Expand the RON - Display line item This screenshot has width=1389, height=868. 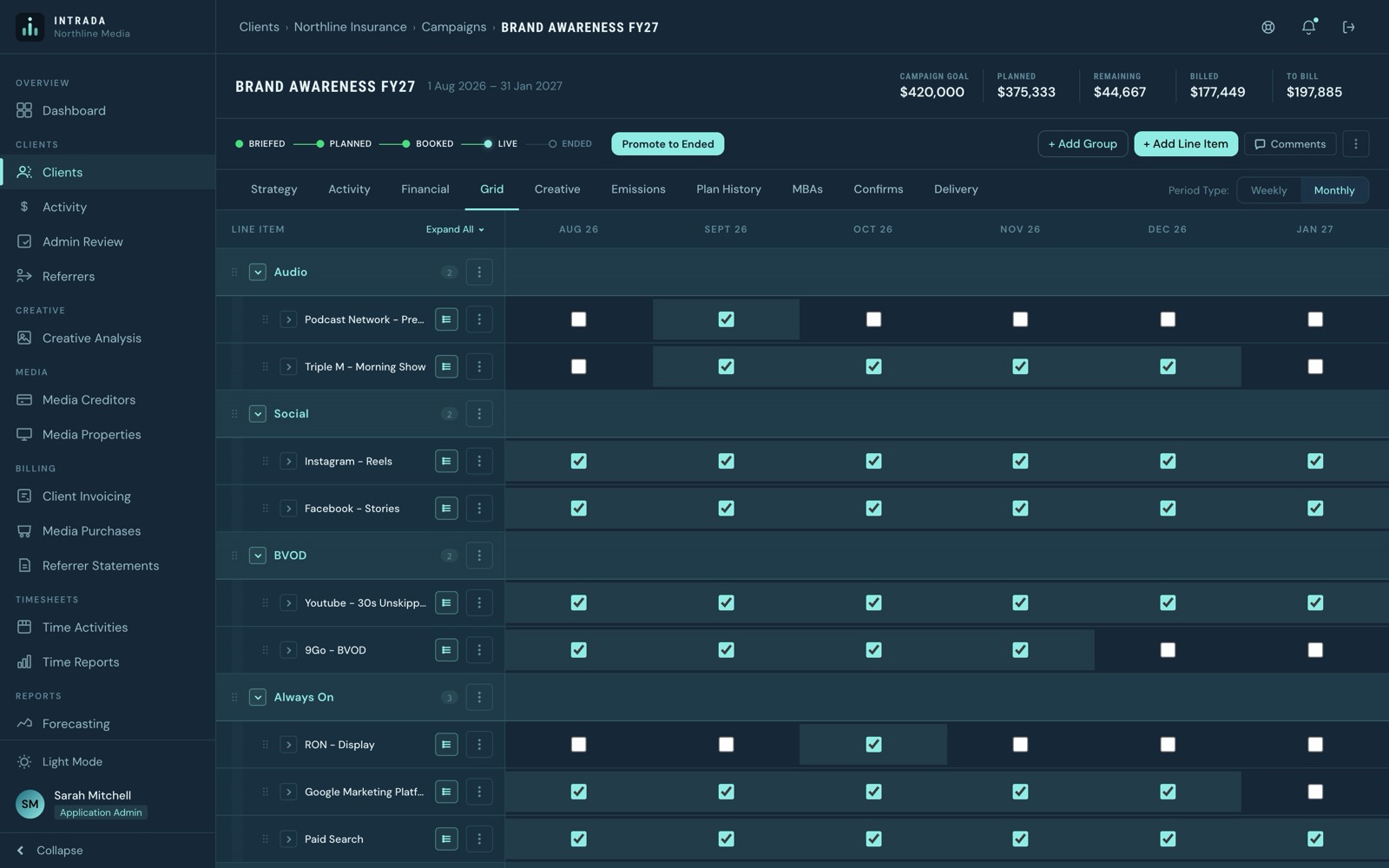(288, 744)
